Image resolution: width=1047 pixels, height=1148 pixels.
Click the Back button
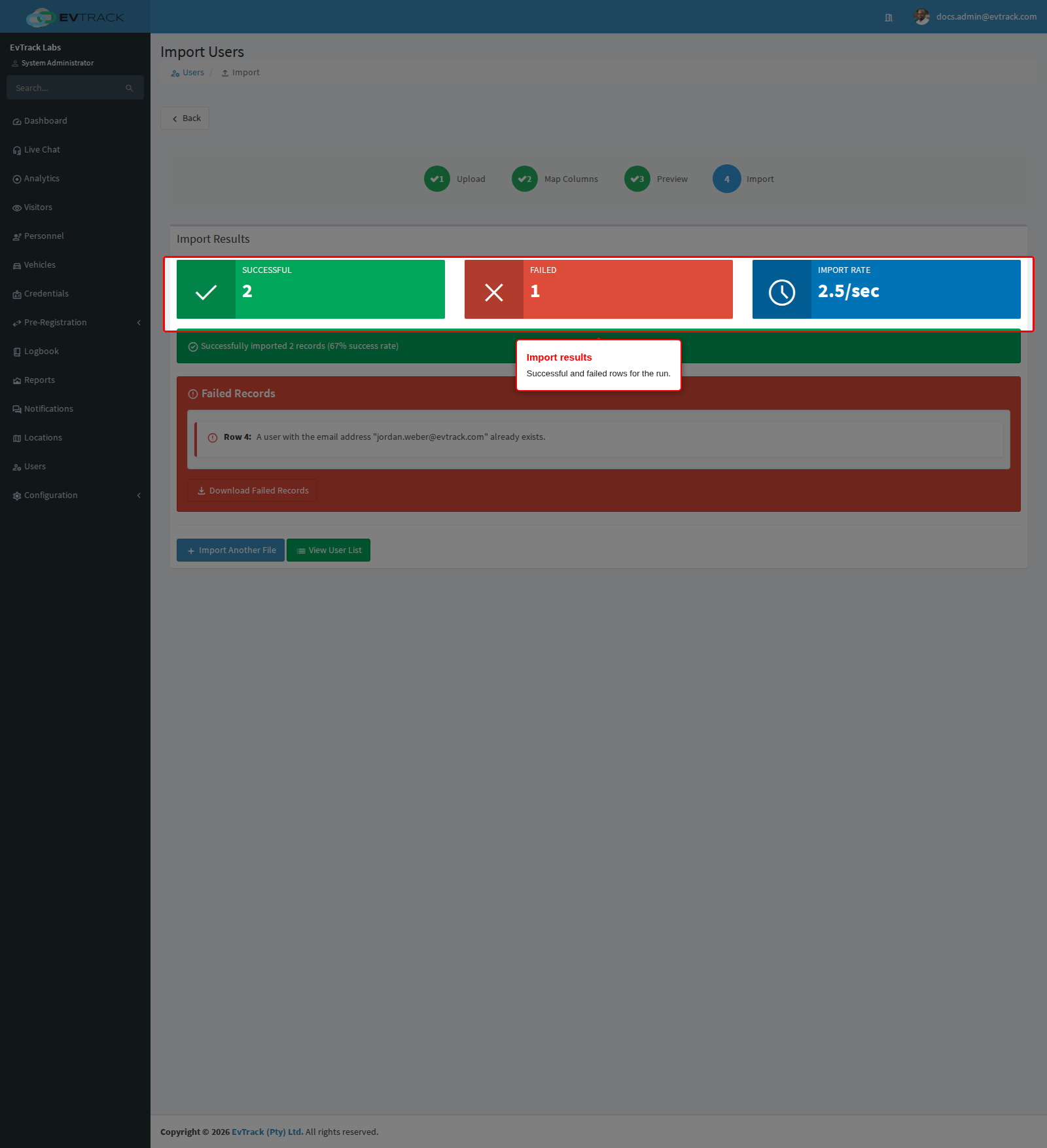185,118
